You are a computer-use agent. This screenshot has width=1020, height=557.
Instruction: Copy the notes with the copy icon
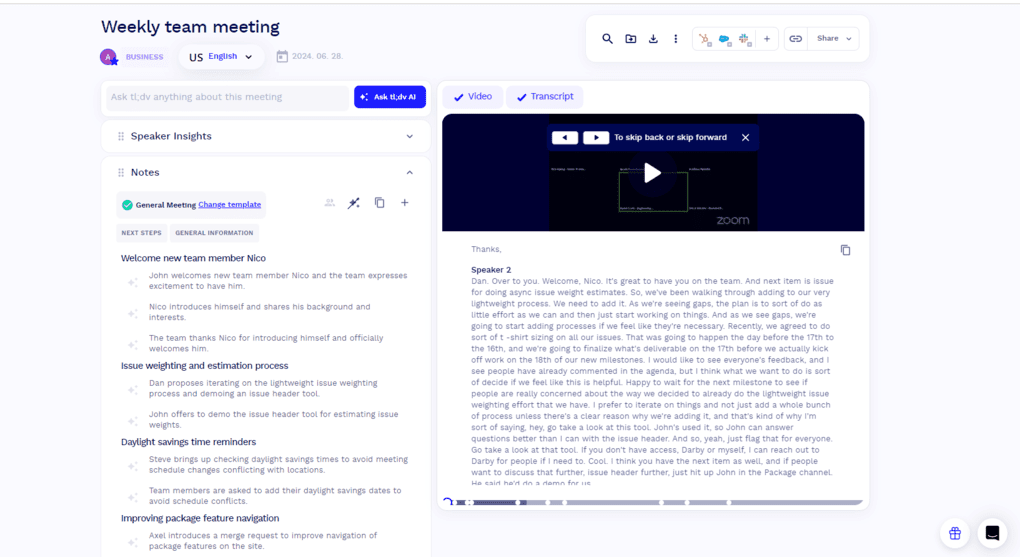379,203
